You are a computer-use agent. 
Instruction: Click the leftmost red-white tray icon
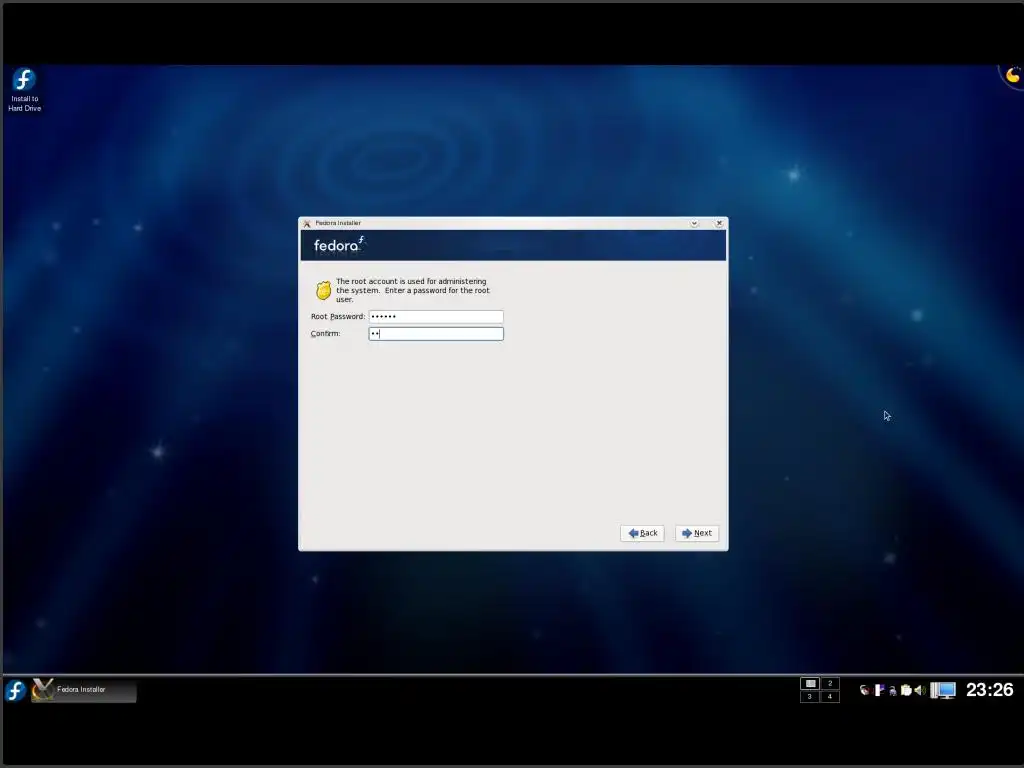point(865,690)
